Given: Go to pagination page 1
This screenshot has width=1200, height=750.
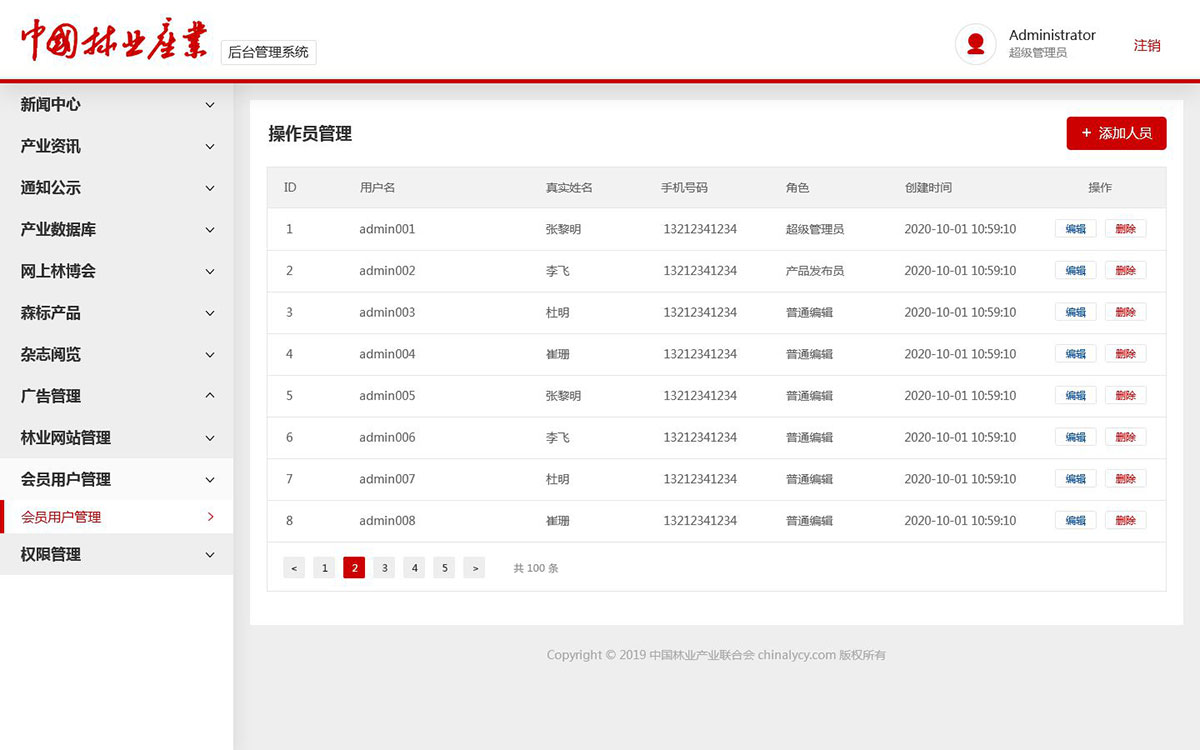Looking at the screenshot, I should pos(324,568).
